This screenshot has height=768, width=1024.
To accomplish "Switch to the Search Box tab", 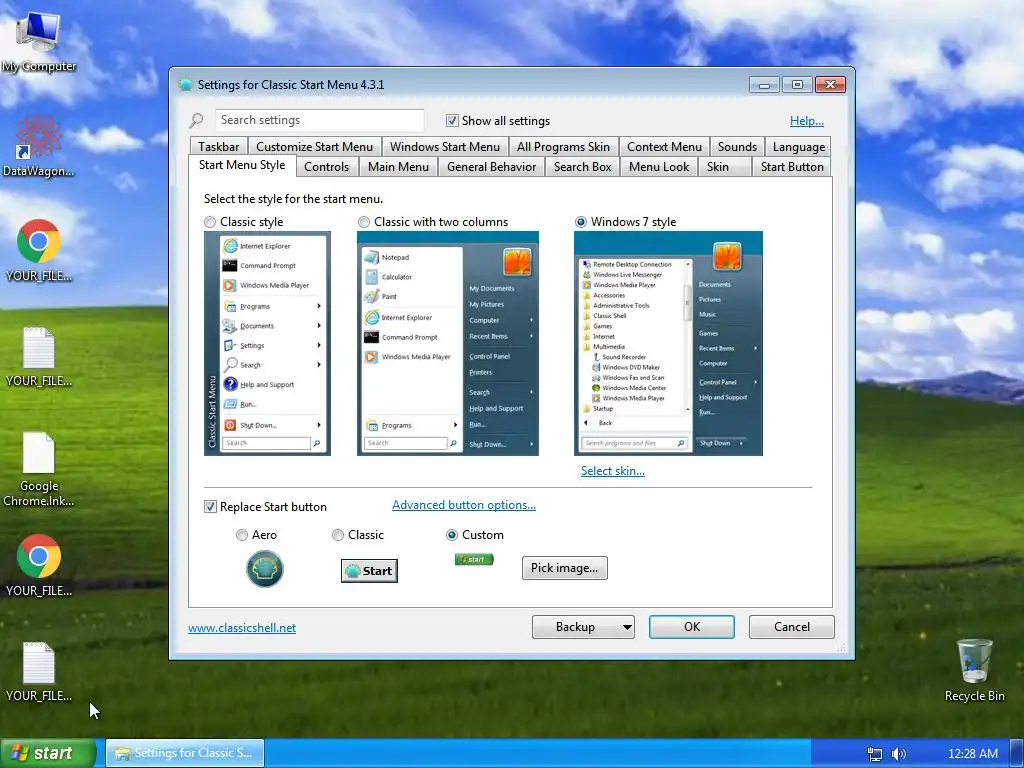I will tap(583, 167).
